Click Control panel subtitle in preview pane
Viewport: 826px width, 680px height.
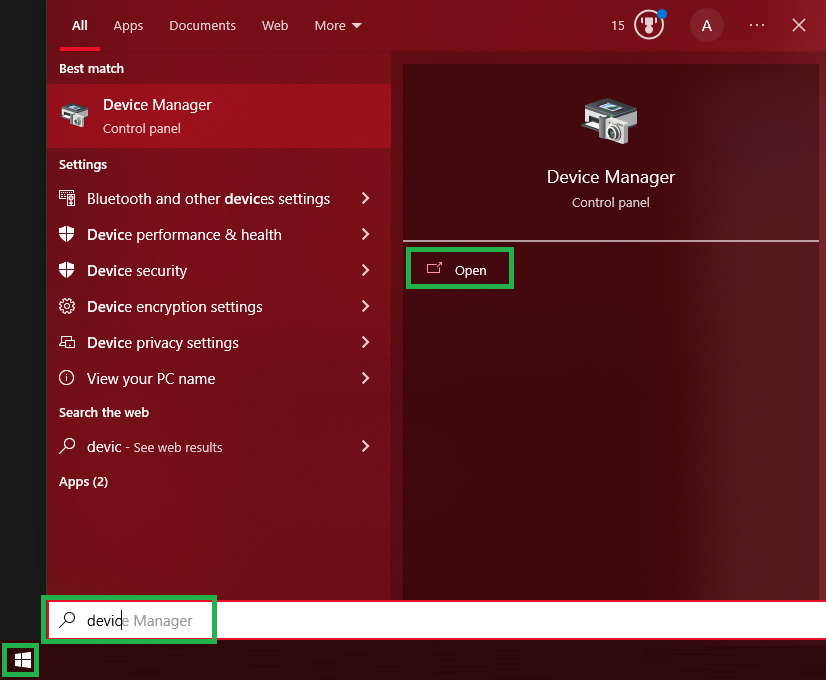point(611,203)
